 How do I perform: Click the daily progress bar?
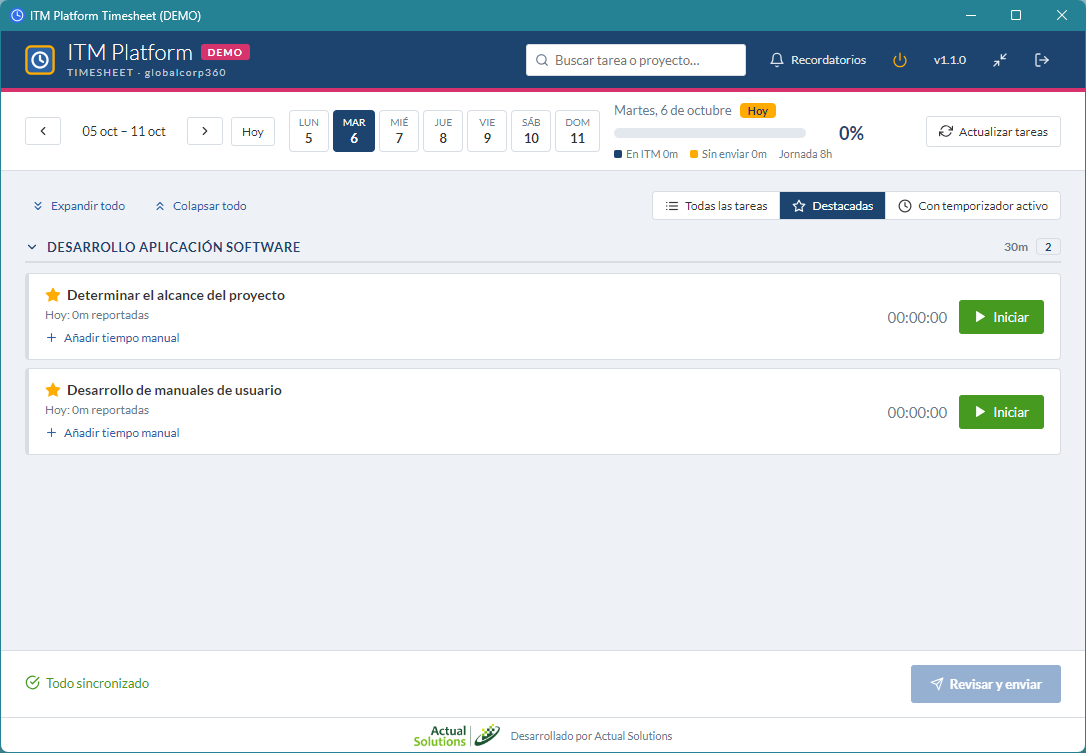(710, 133)
